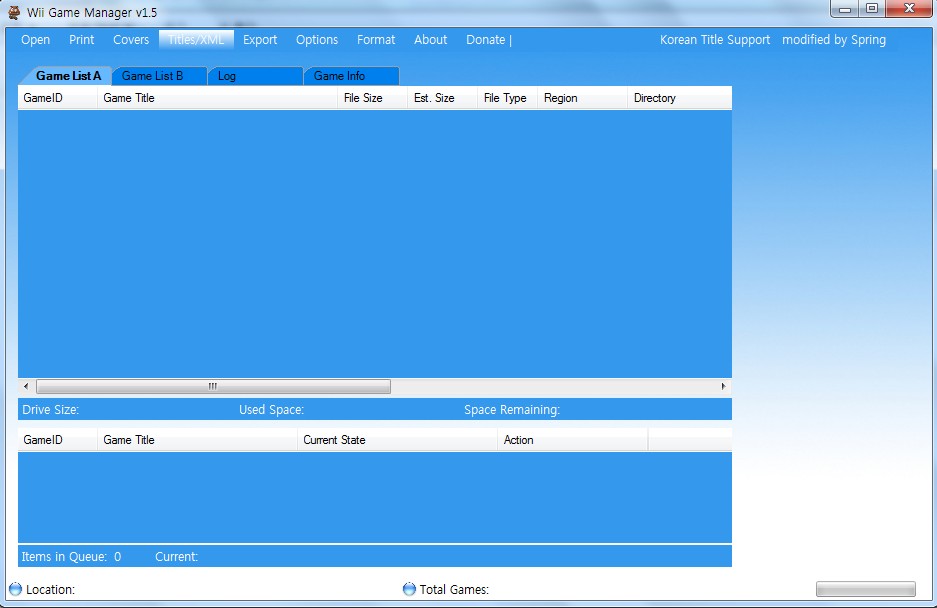This screenshot has width=937, height=608.
Task: Click the Donate menu item
Action: (x=486, y=40)
